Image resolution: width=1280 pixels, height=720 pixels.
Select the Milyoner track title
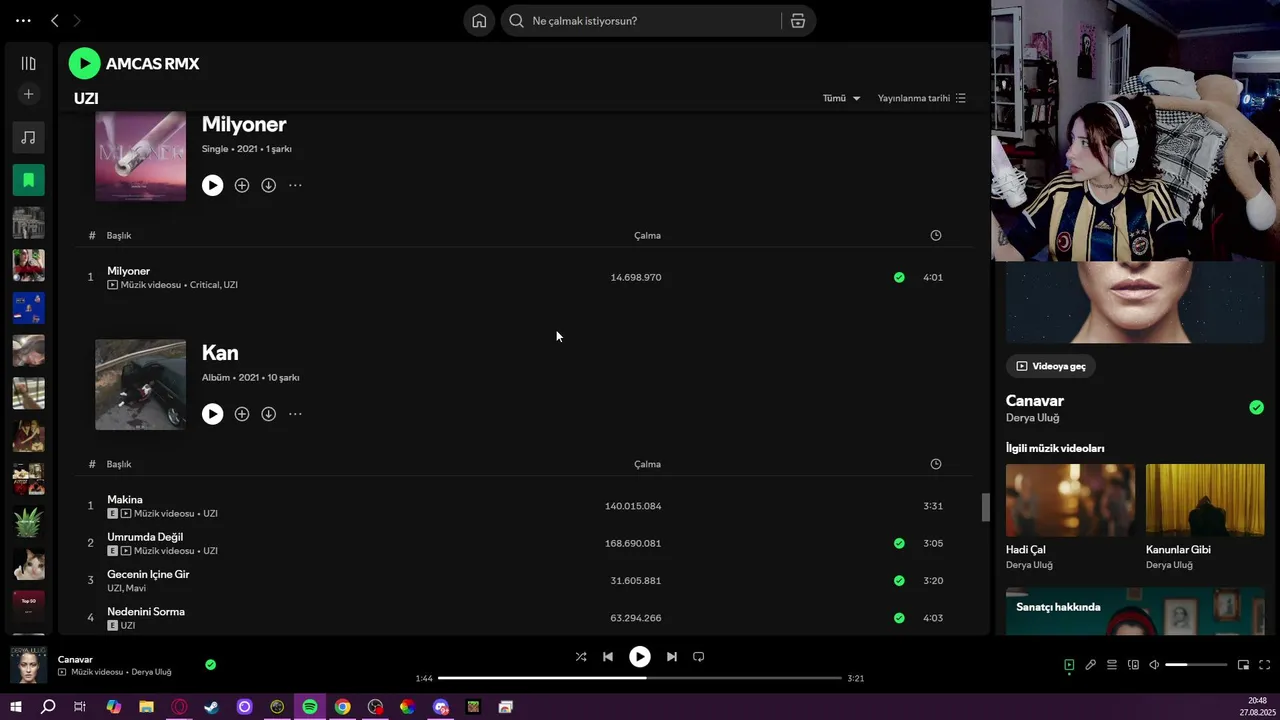pos(128,271)
